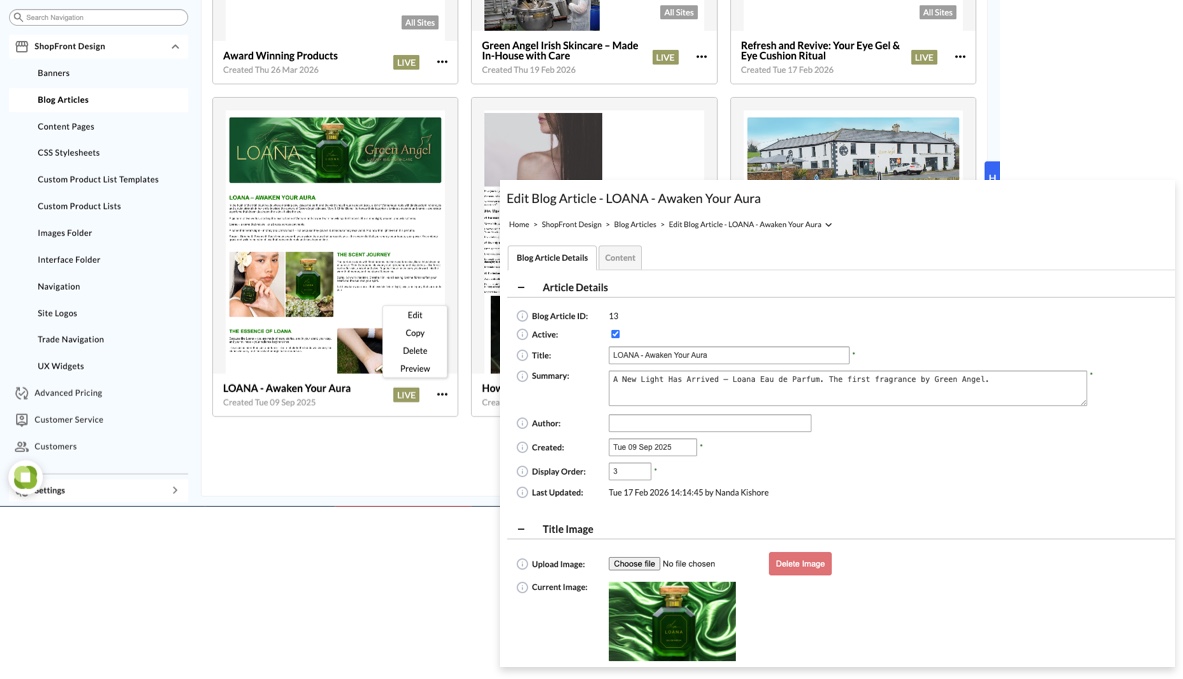Click info icon next to Current Image

pos(522,587)
